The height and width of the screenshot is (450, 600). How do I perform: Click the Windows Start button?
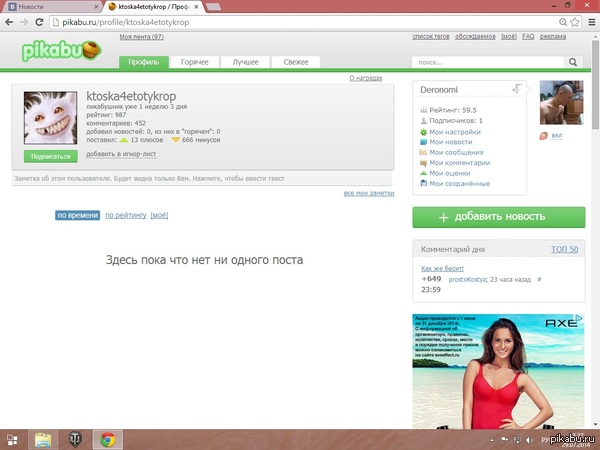13,438
